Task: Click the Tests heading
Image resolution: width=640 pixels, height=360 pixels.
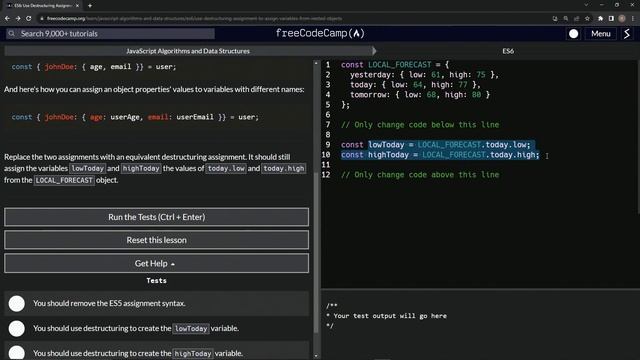Action: [156, 281]
